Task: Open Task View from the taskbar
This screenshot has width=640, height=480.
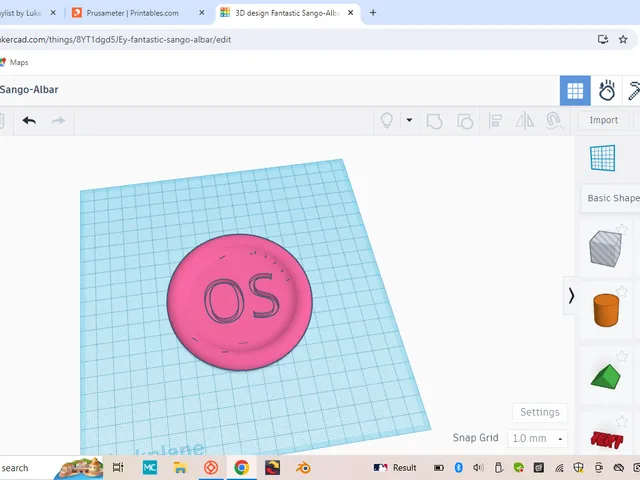Action: [x=118, y=467]
